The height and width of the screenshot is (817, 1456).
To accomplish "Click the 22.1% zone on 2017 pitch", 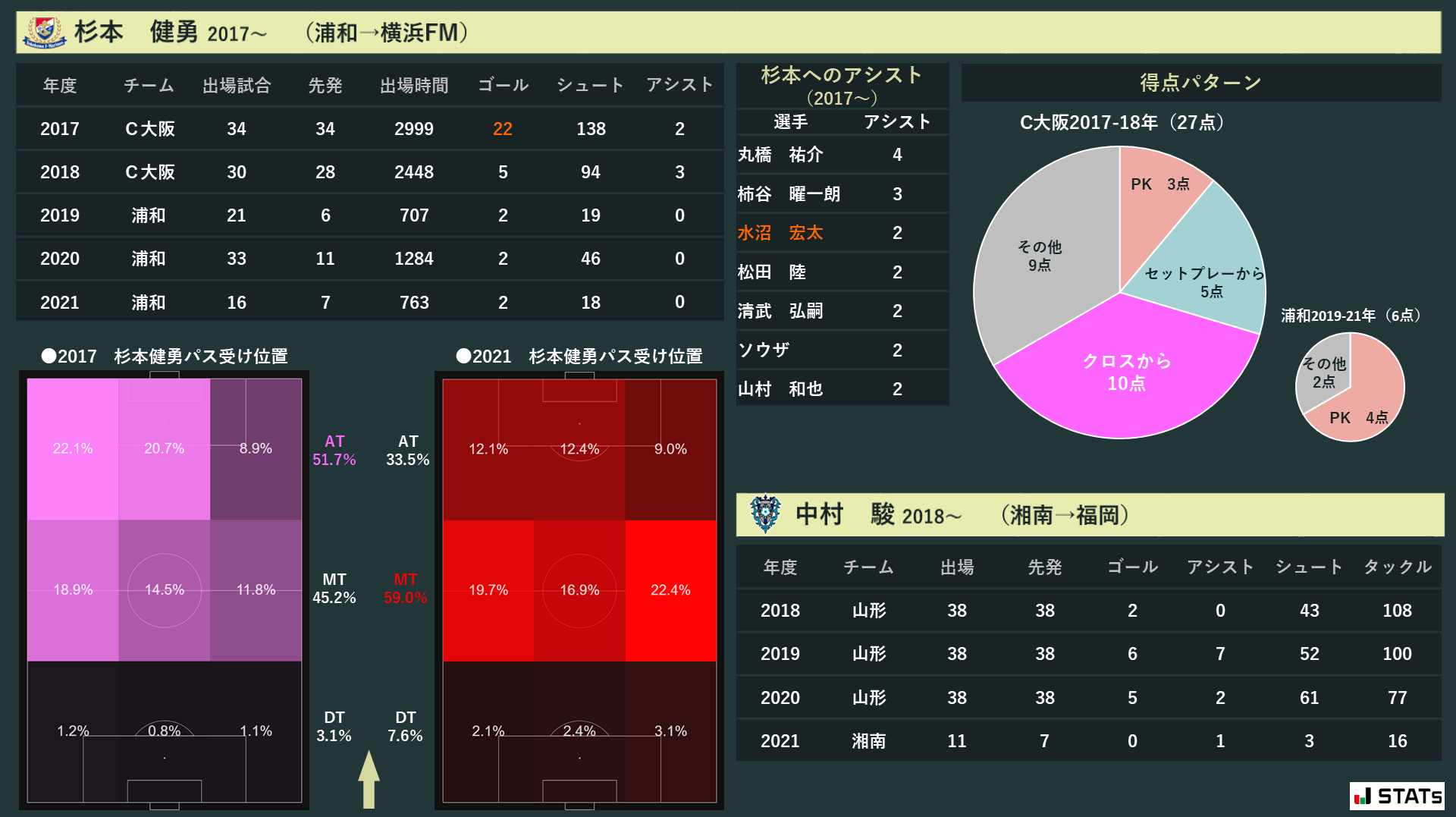I will tap(73, 448).
